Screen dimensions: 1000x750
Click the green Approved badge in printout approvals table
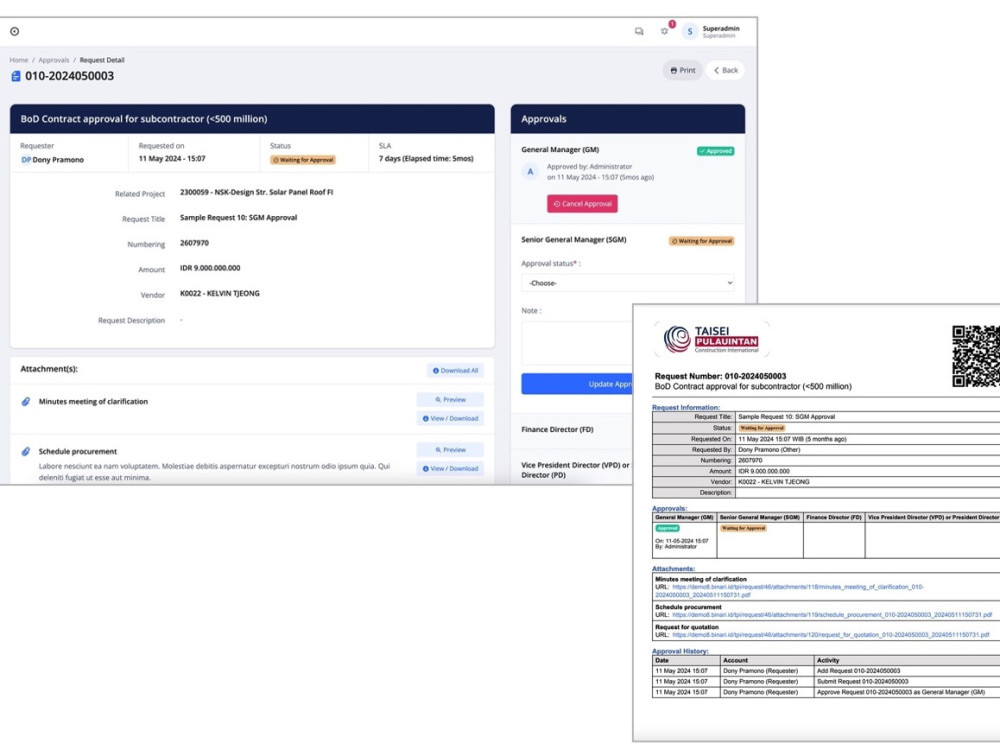click(668, 528)
